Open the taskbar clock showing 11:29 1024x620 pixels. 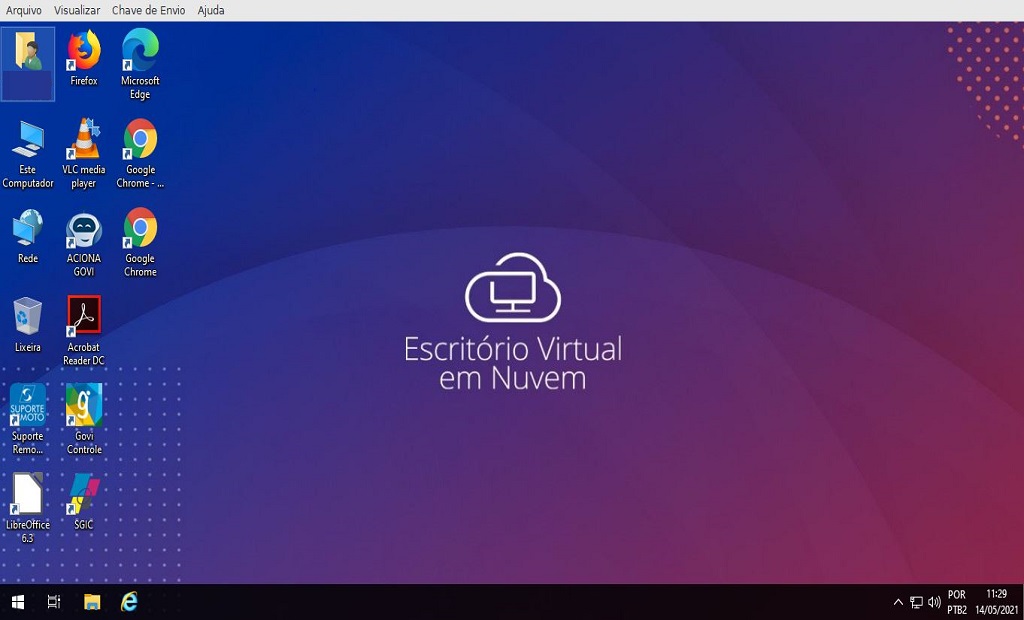click(996, 601)
